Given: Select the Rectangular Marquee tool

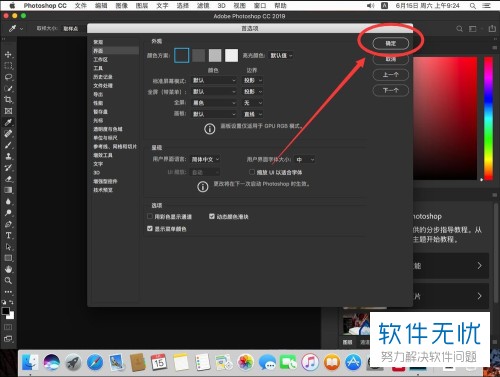Looking at the screenshot, I should tap(9, 66).
